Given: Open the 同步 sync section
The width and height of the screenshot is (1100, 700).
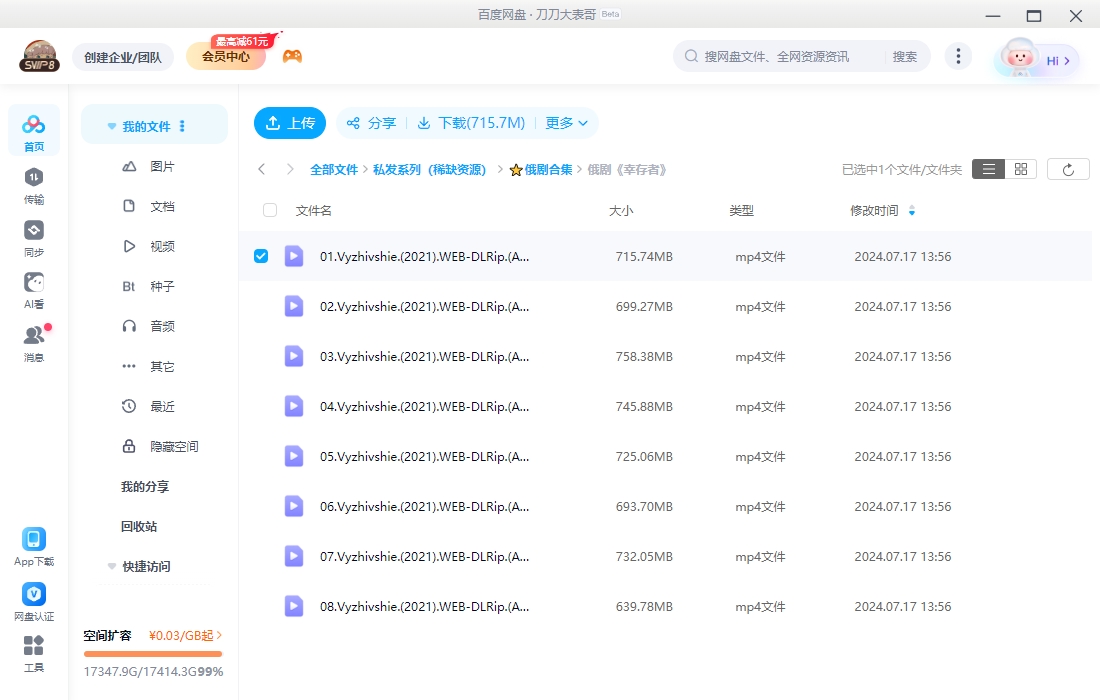Looking at the screenshot, I should click(34, 238).
